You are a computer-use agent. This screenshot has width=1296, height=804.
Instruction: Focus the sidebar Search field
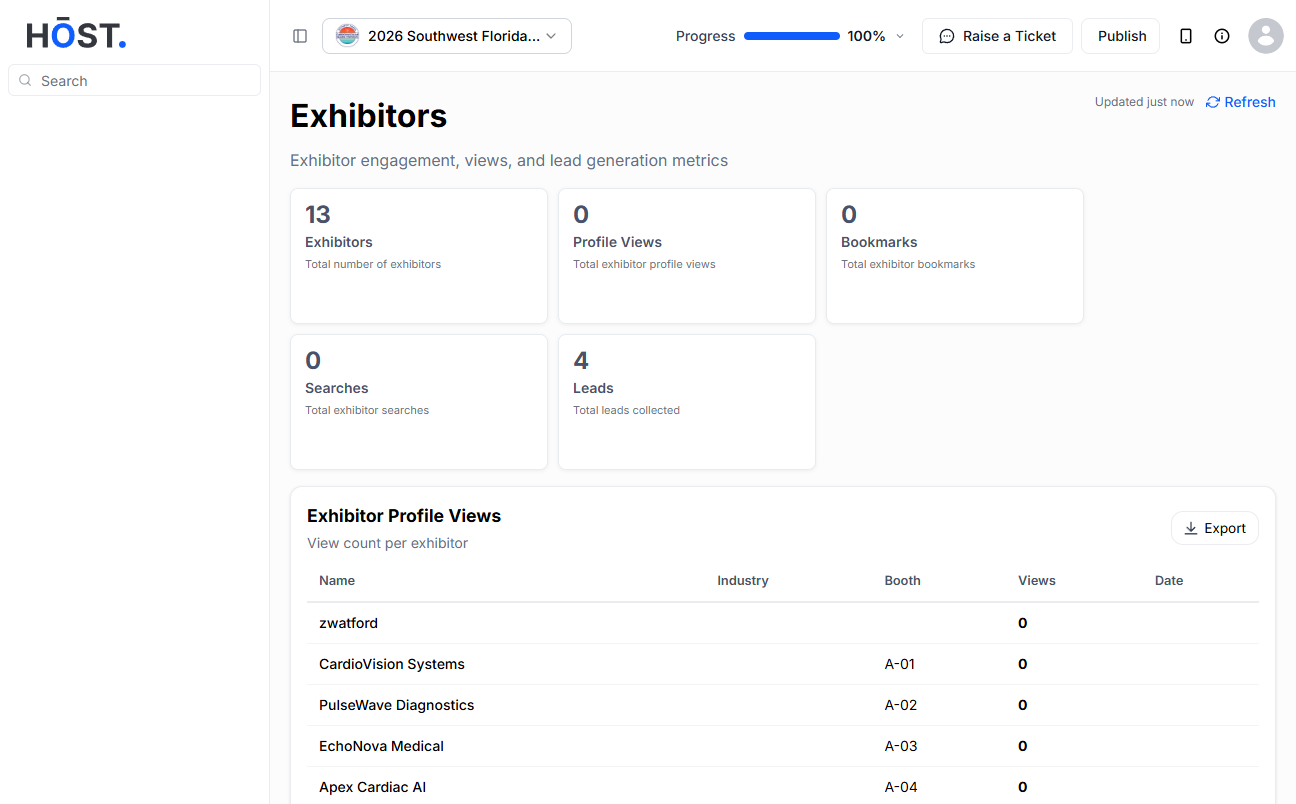pyautogui.click(x=135, y=81)
